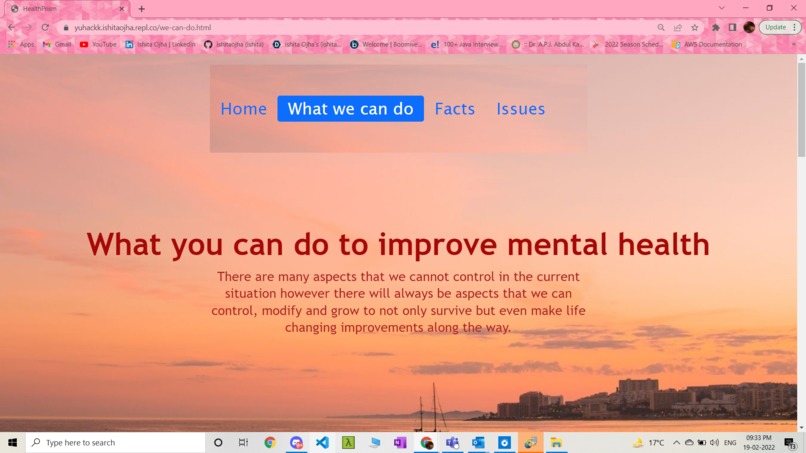Open the Gmail bookmark
This screenshot has width=806, height=453.
click(x=57, y=45)
